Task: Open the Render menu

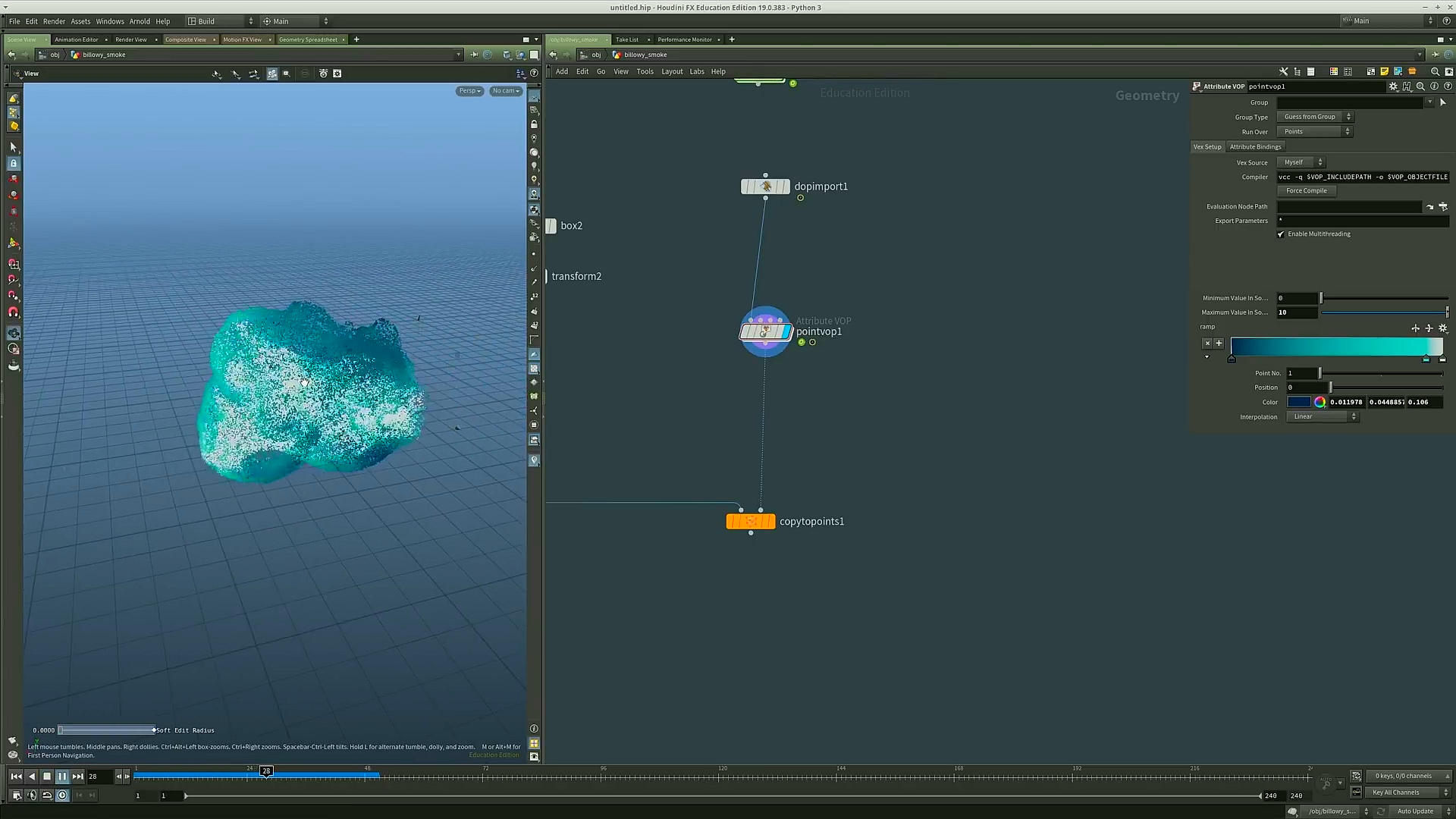Action: [54, 21]
